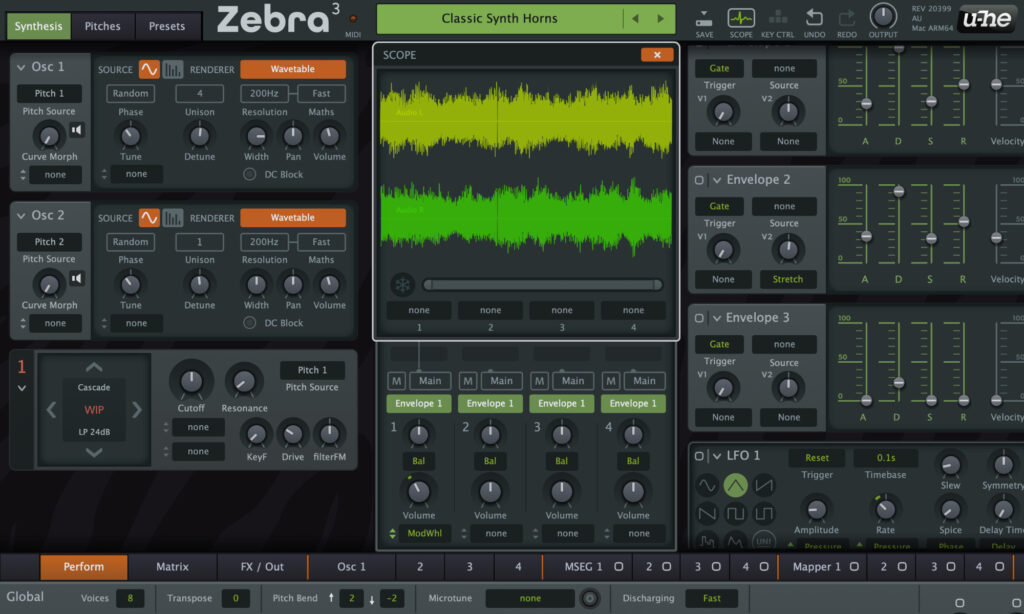Open the Matrix tab in lower bar
The width and height of the screenshot is (1024, 614).
[x=172, y=567]
